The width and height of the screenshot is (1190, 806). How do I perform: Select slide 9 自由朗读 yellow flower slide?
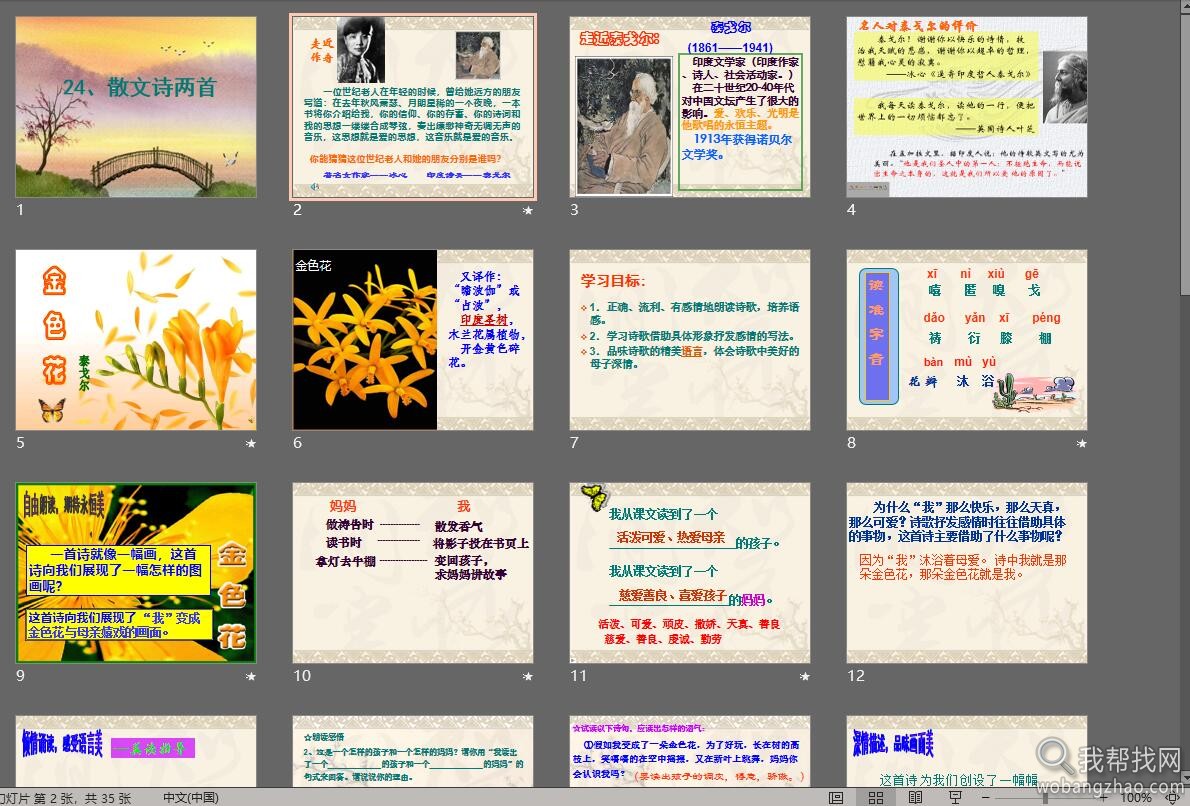coord(136,573)
